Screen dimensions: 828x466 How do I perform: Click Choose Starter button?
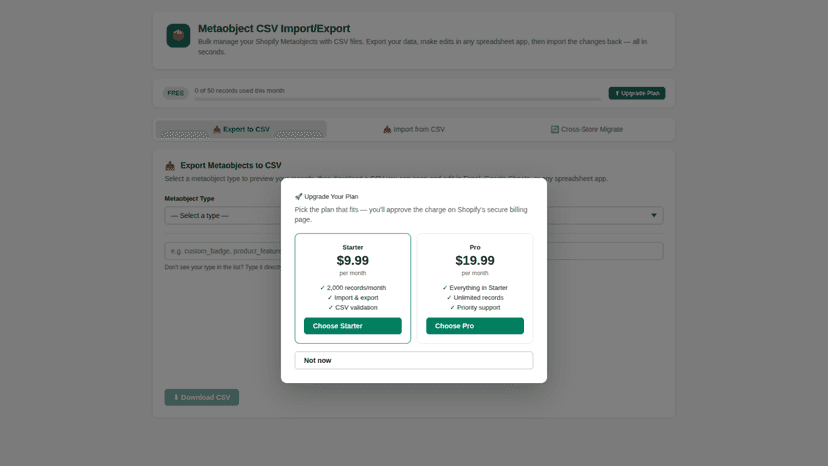[x=352, y=326]
